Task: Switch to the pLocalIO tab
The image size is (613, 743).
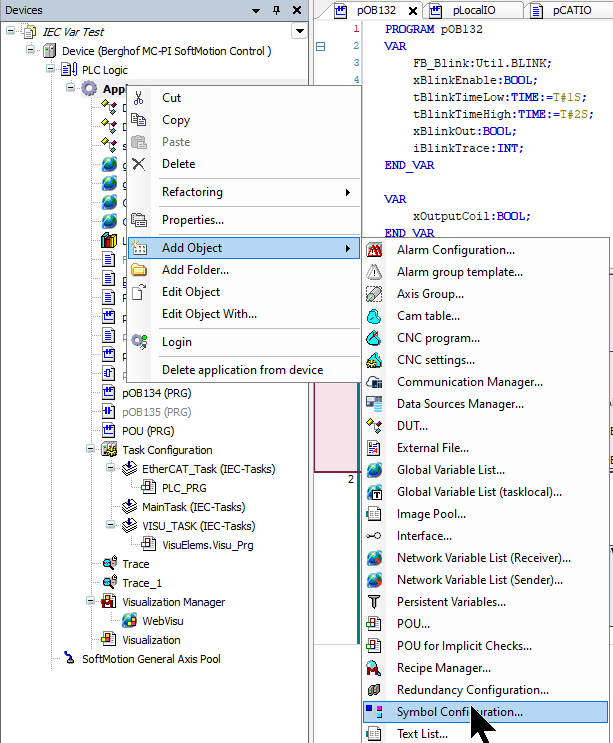Action: (474, 10)
